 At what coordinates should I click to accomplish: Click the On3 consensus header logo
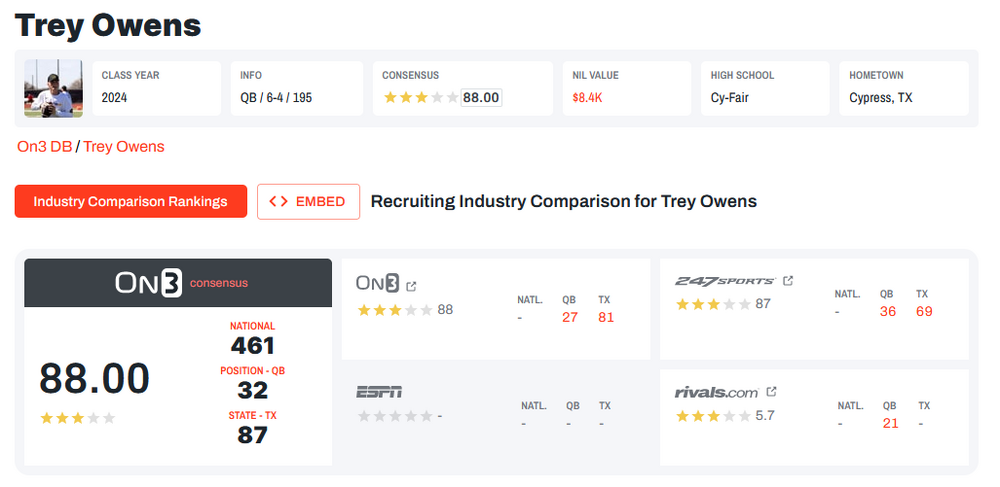pyautogui.click(x=148, y=283)
